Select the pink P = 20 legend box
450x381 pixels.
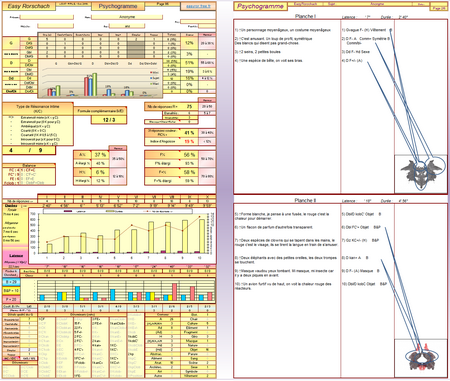pyautogui.click(x=11, y=299)
